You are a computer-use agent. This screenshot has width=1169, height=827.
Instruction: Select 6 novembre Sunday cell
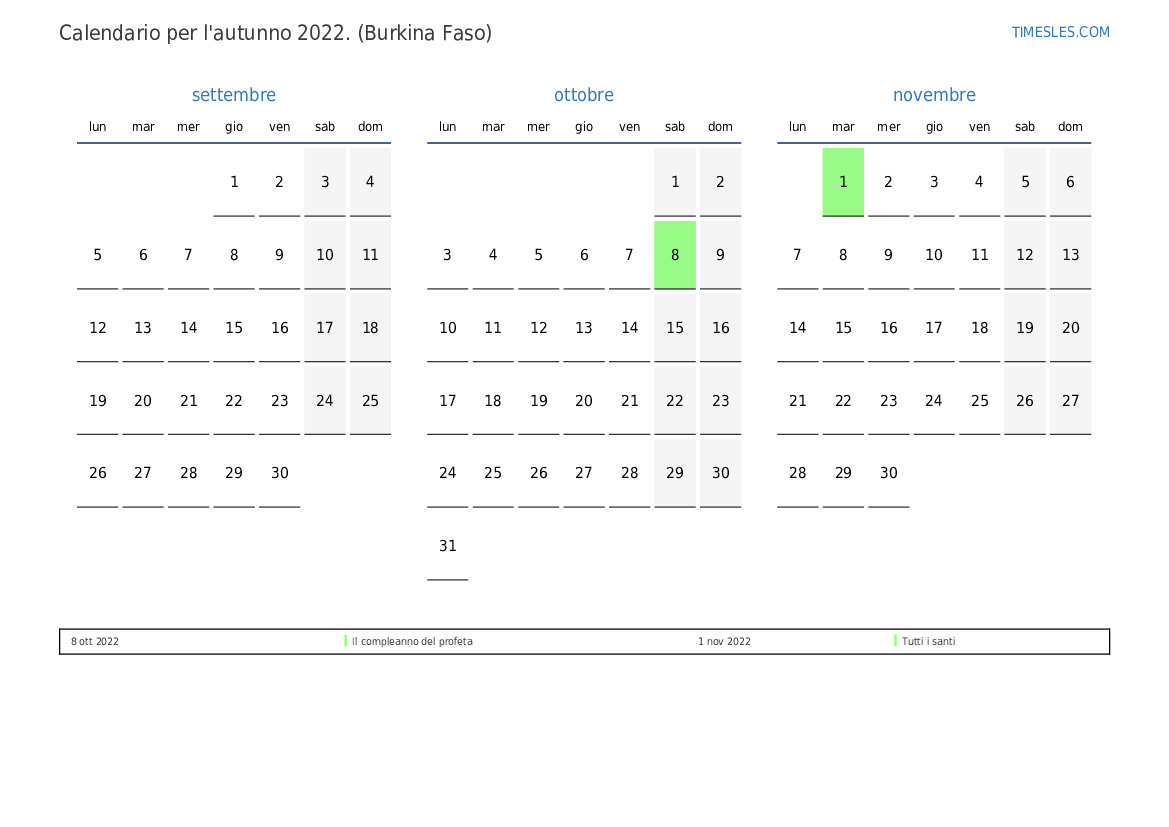tap(1071, 182)
